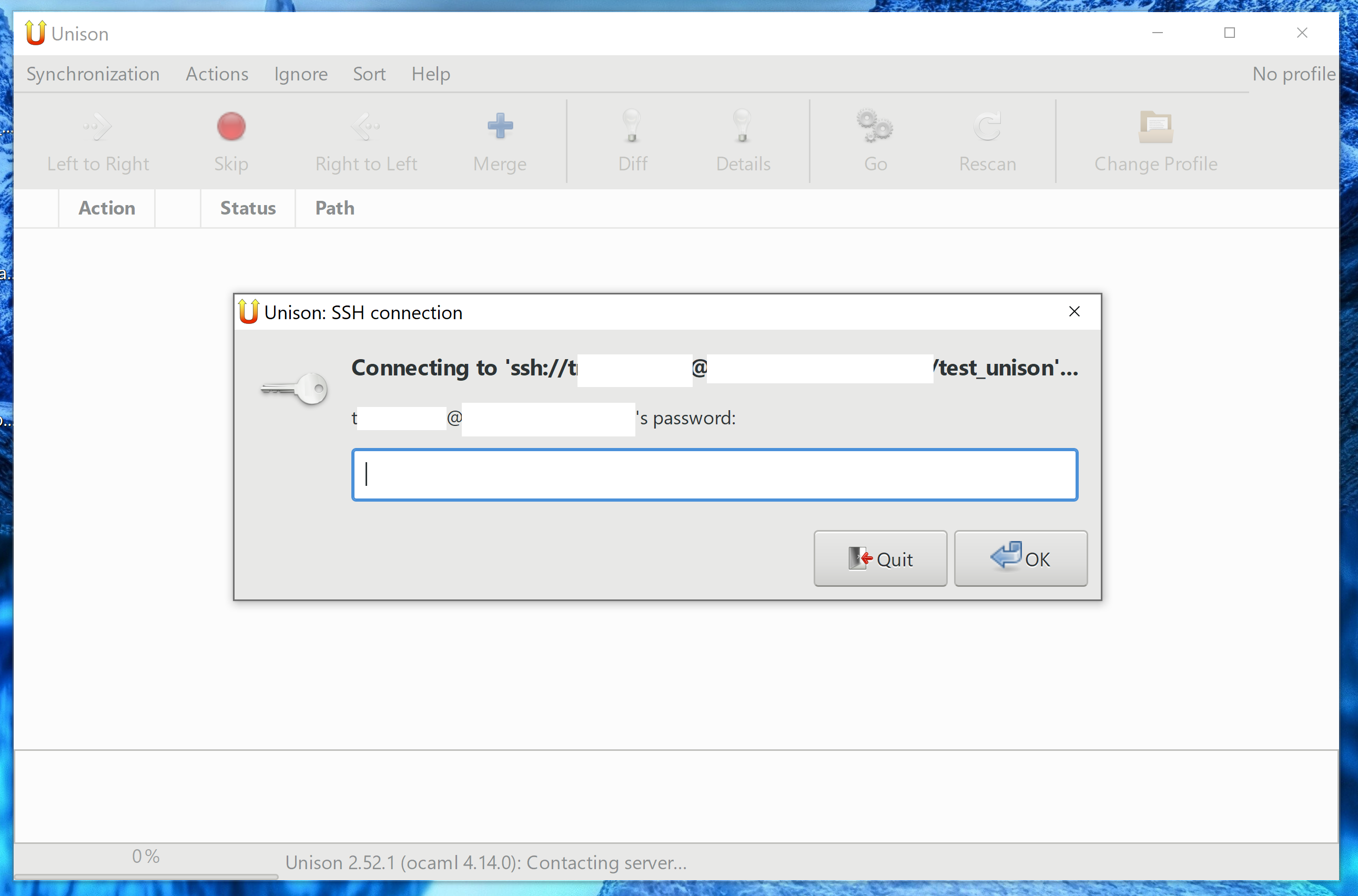Close the Unison SSH connection dialog
This screenshot has height=896, width=1358.
click(x=1074, y=311)
